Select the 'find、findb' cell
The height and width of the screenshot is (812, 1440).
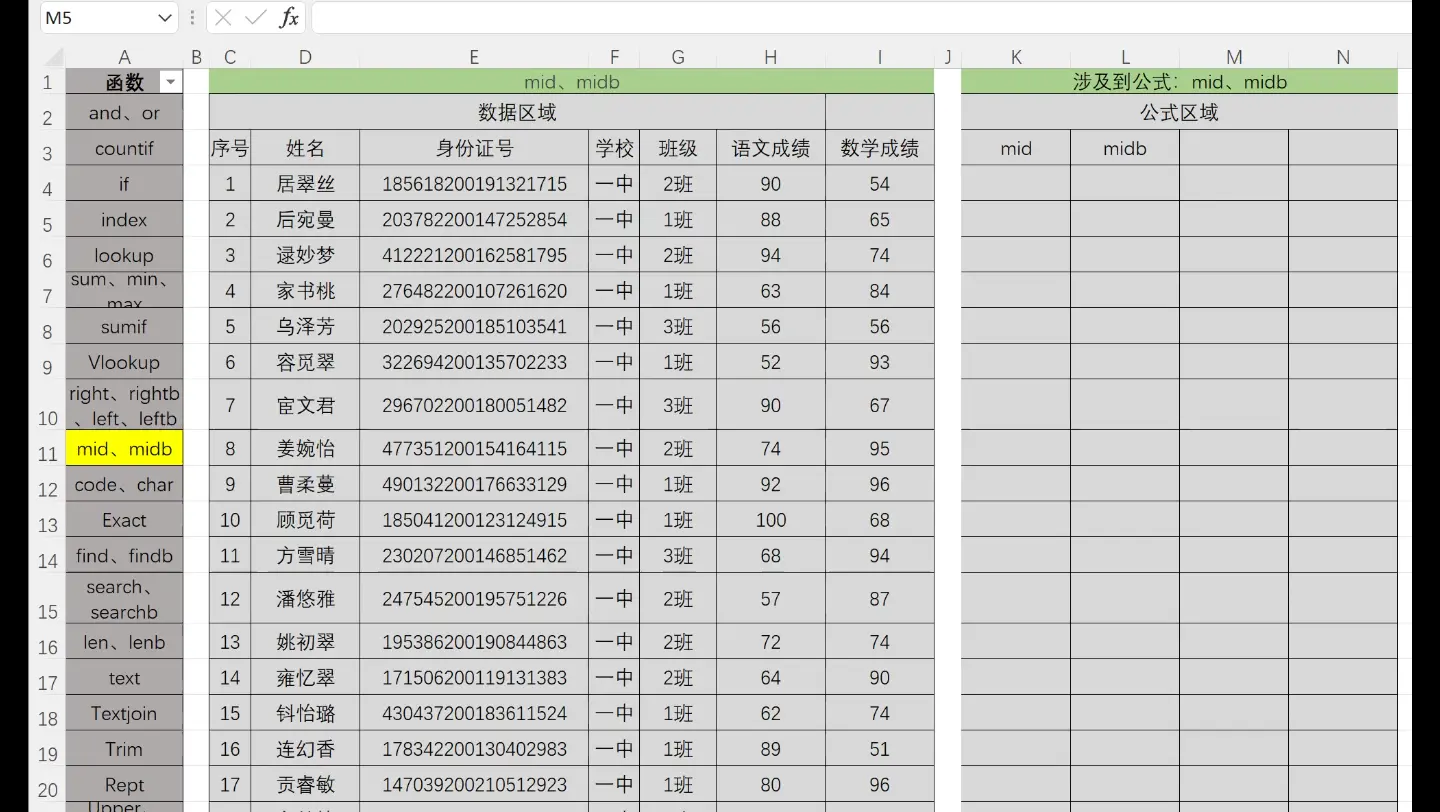[x=124, y=556]
